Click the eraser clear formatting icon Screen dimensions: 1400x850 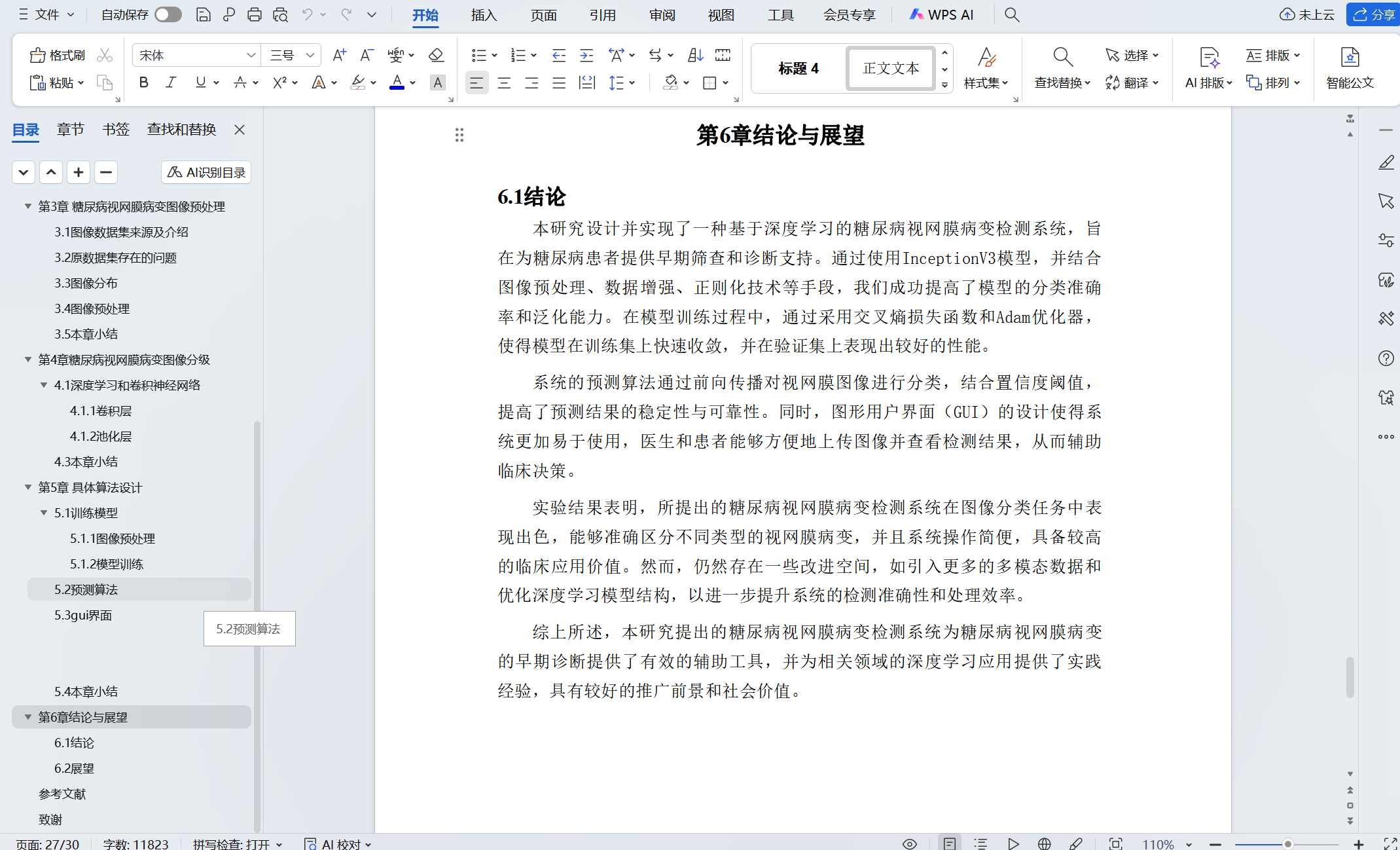(x=436, y=55)
